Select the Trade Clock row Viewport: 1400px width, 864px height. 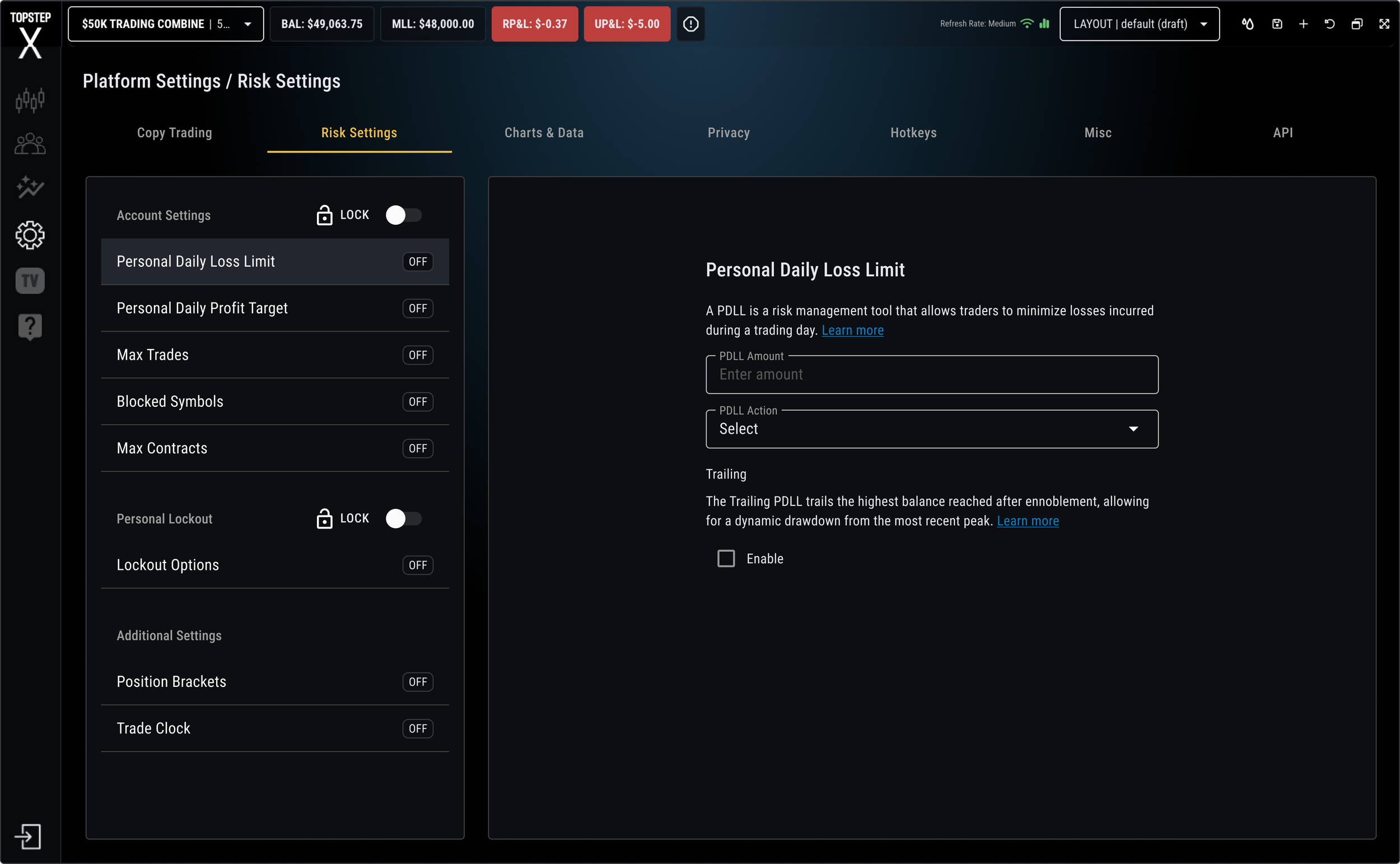tap(274, 728)
